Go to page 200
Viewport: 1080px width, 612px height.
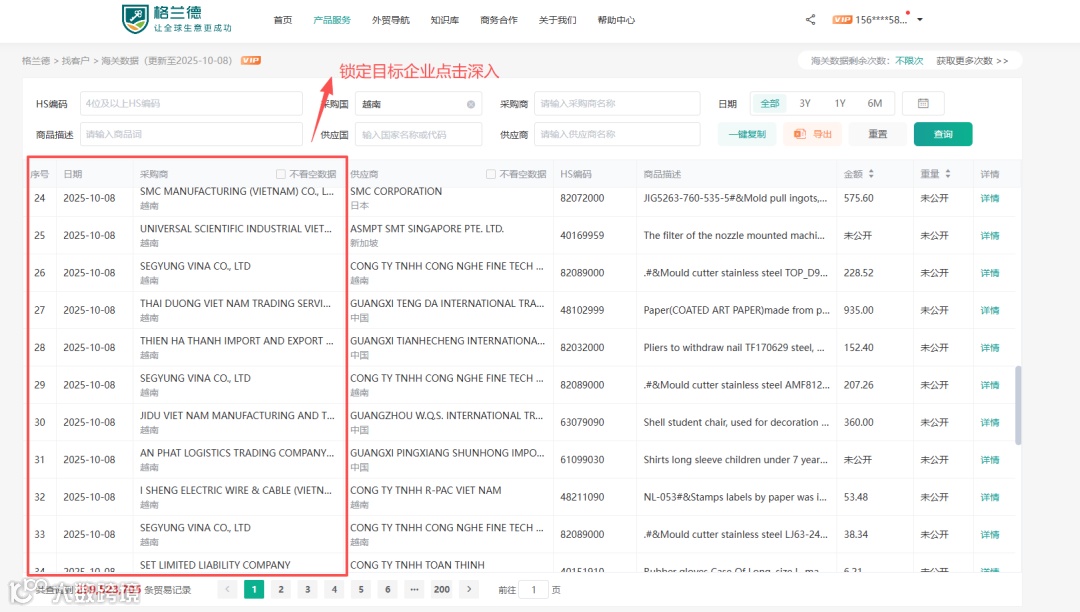442,589
